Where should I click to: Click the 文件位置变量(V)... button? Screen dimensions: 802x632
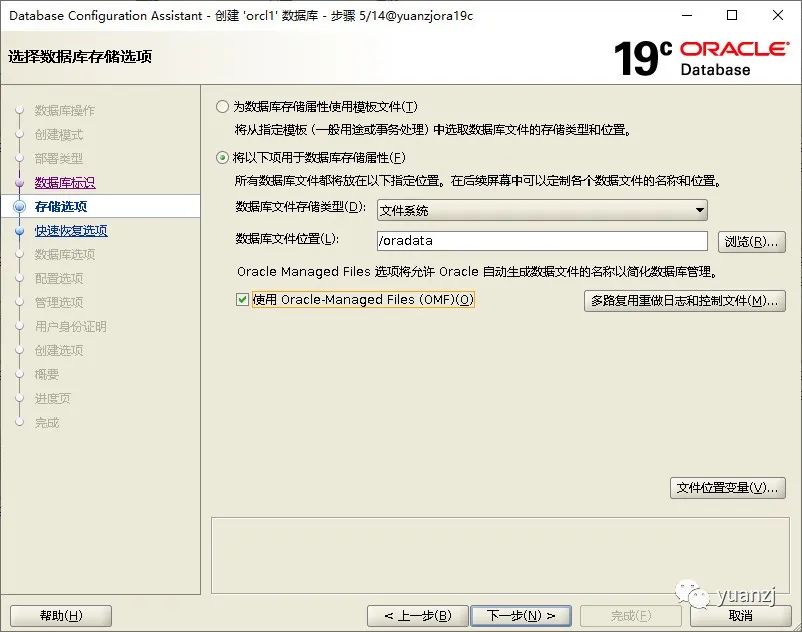tap(728, 488)
